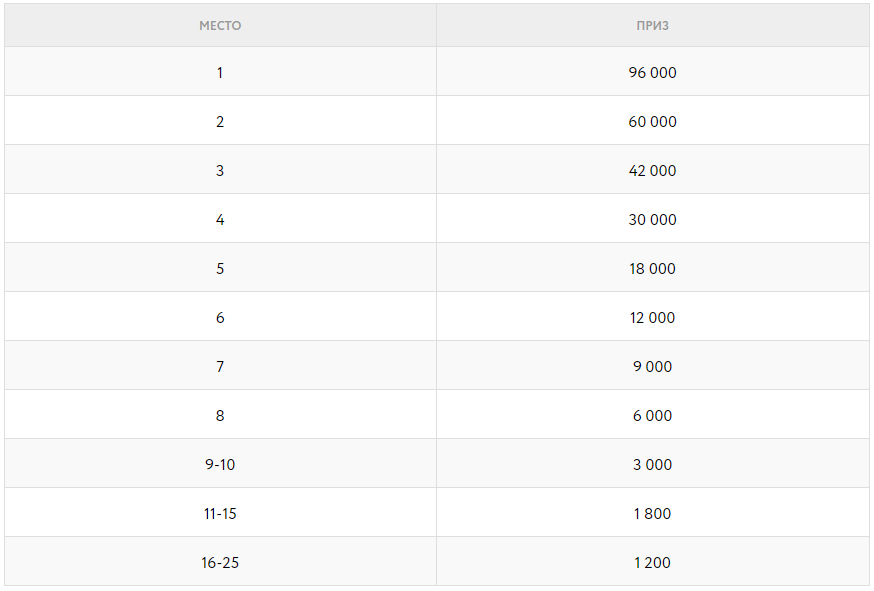Select the place 1 cell
Screen dimensions: 874x591
220,73
